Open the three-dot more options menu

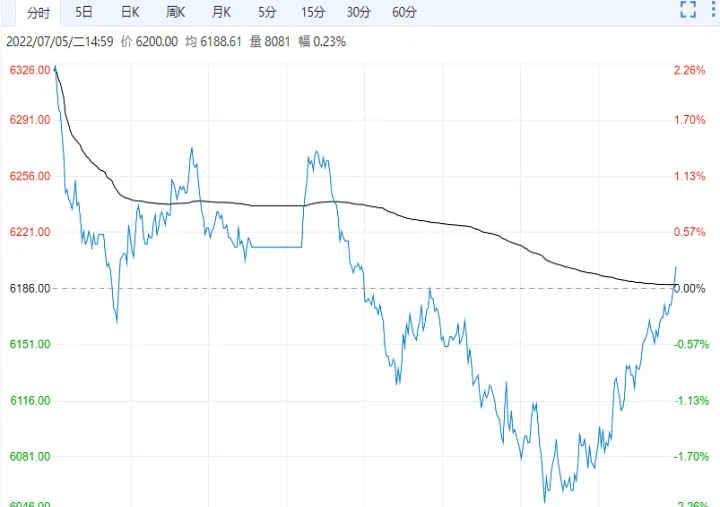pos(714,11)
